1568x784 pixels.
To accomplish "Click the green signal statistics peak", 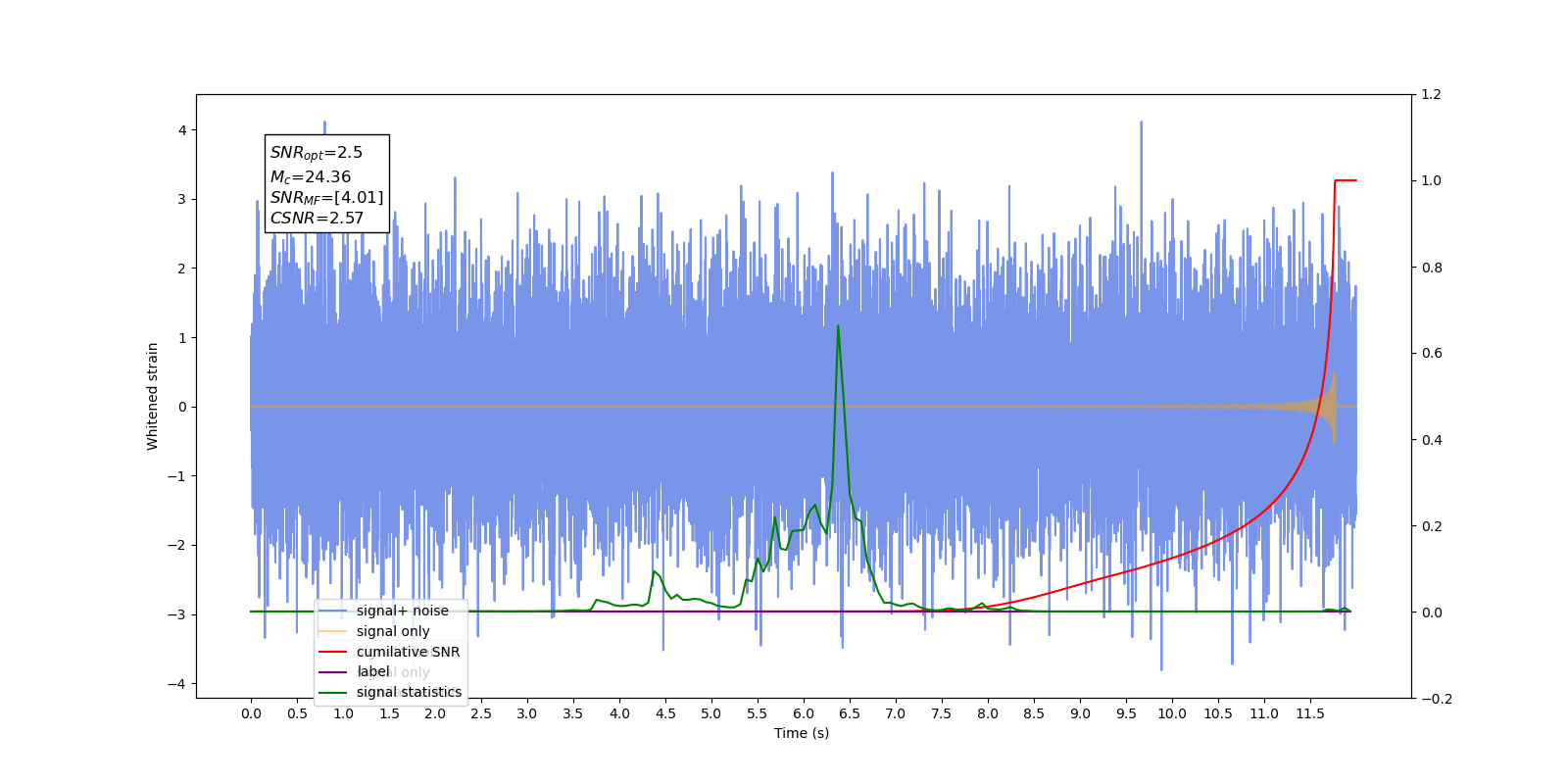I will [838, 326].
